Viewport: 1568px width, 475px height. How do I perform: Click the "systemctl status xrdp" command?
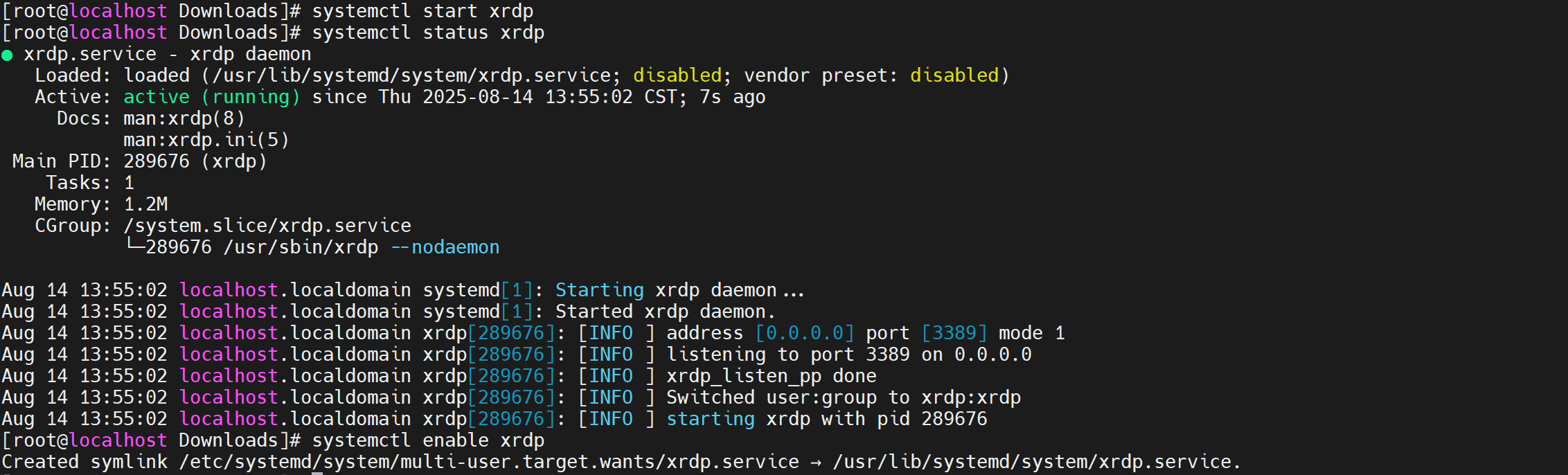coord(428,33)
